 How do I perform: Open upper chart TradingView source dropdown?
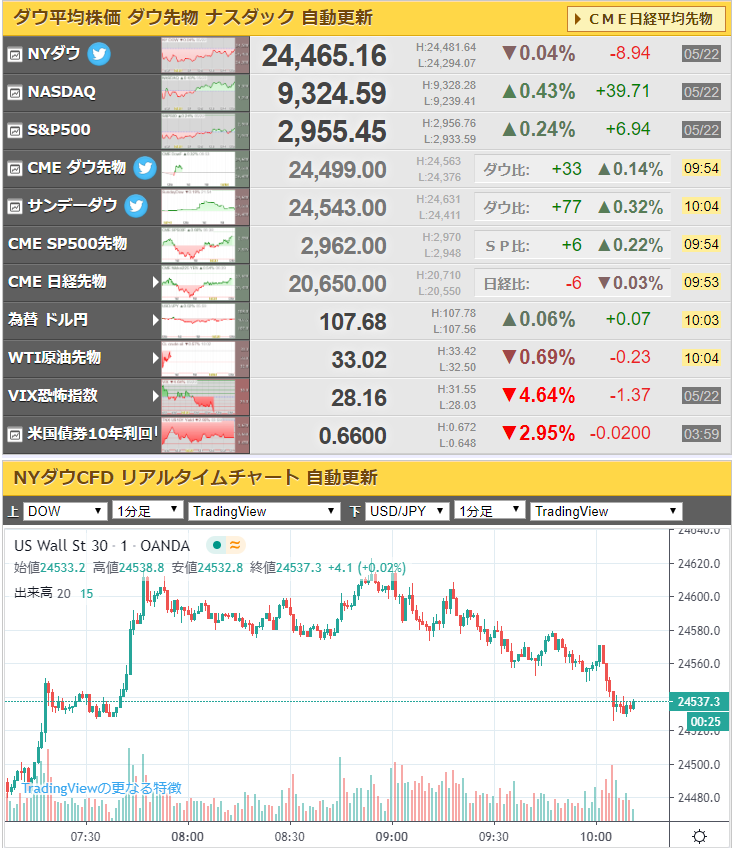click(x=264, y=511)
